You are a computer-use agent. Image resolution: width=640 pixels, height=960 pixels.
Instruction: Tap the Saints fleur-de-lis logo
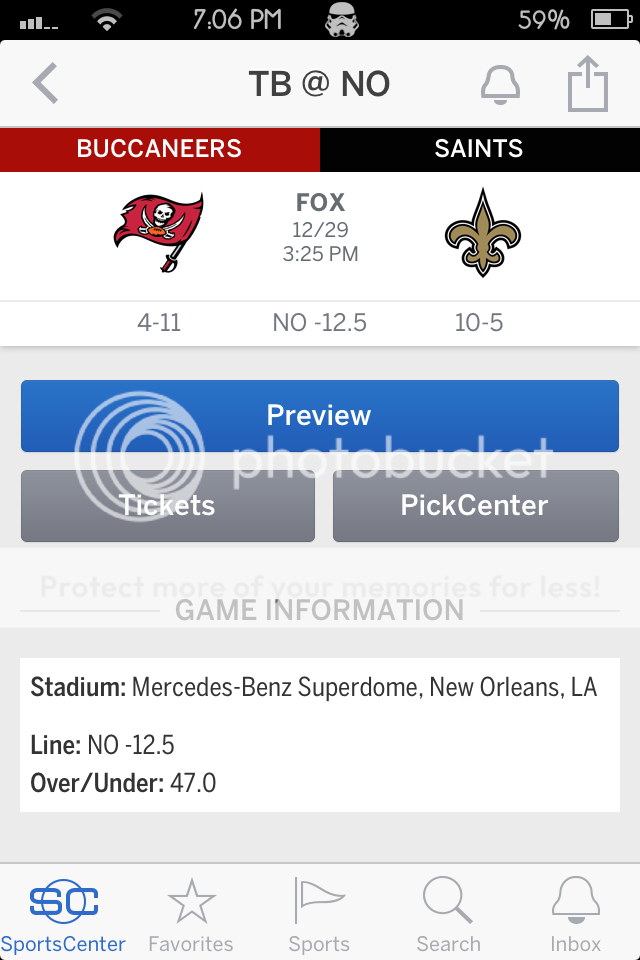pyautogui.click(x=483, y=233)
